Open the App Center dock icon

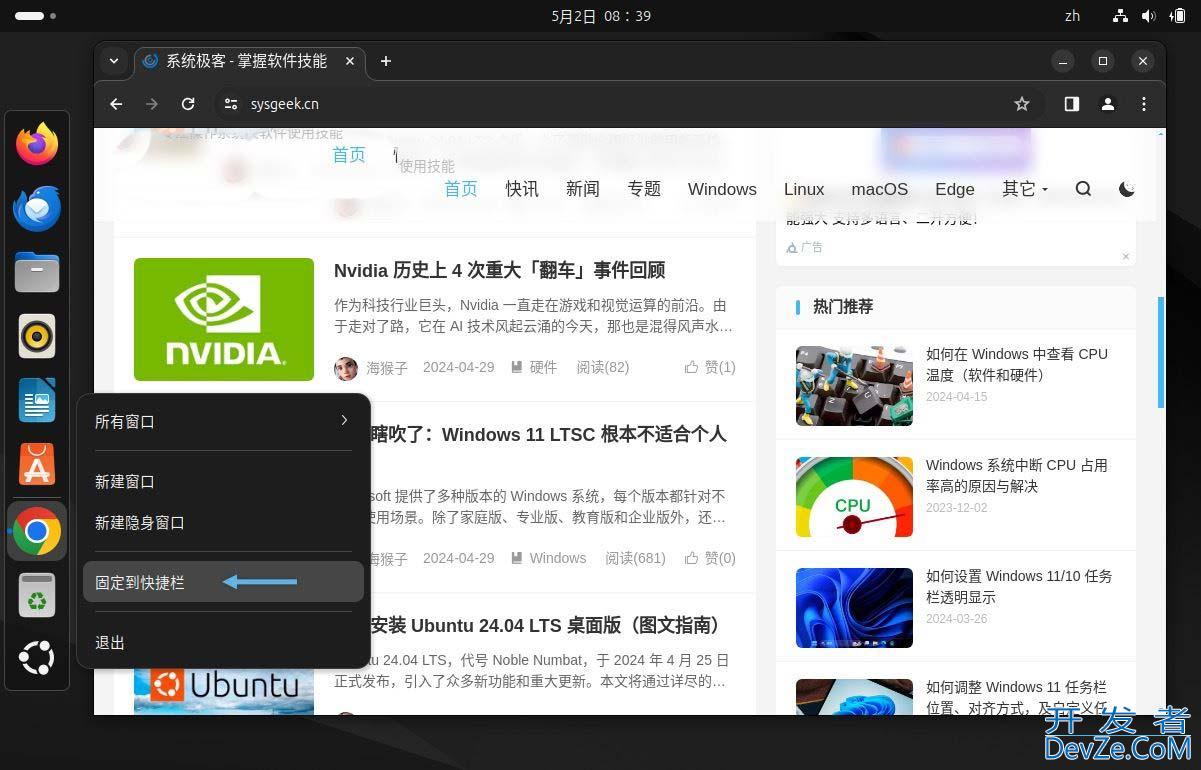tap(37, 464)
